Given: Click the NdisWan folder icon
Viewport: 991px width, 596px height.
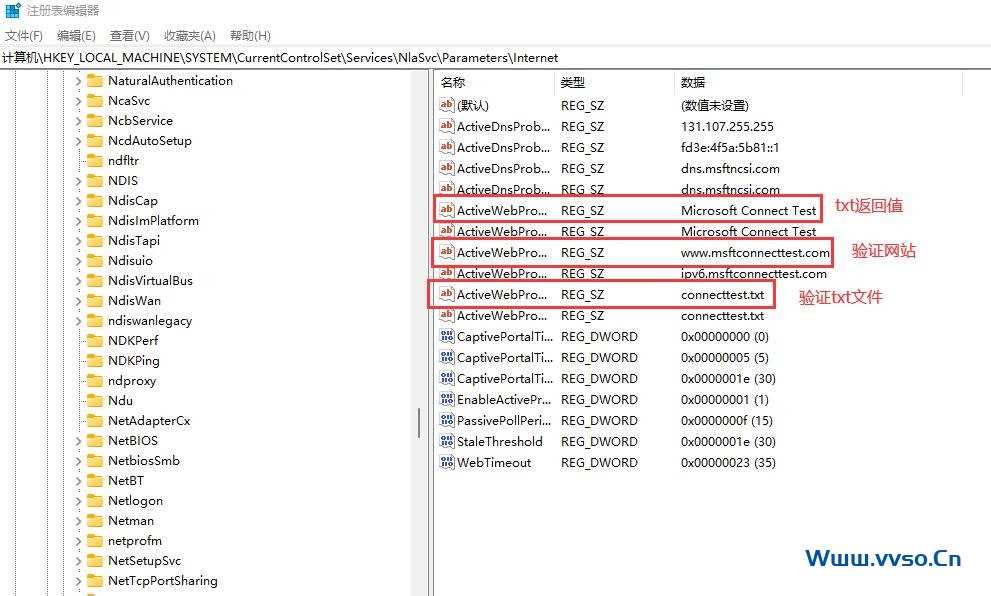Looking at the screenshot, I should tap(95, 301).
